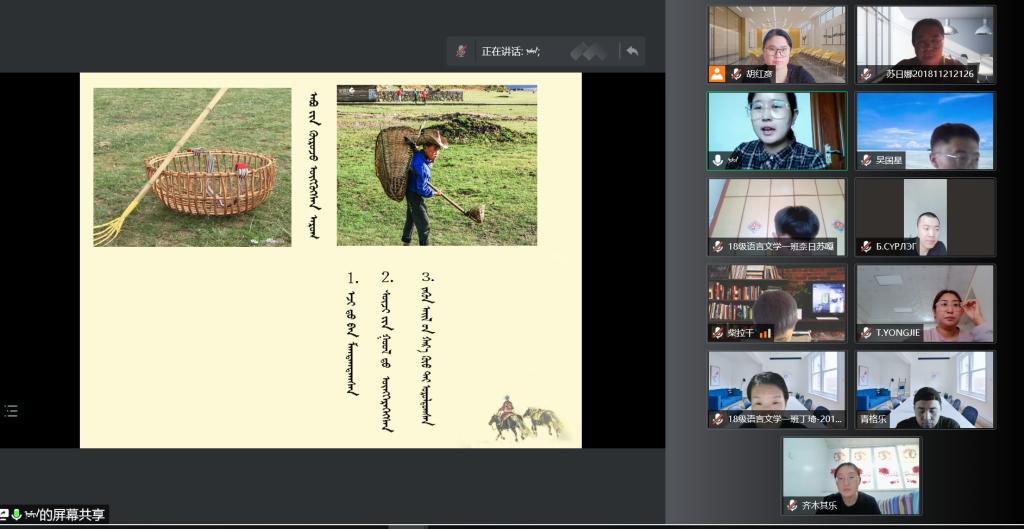Image resolution: width=1024 pixels, height=529 pixels.
Task: Open the slide list menu icon
Action: tap(11, 410)
